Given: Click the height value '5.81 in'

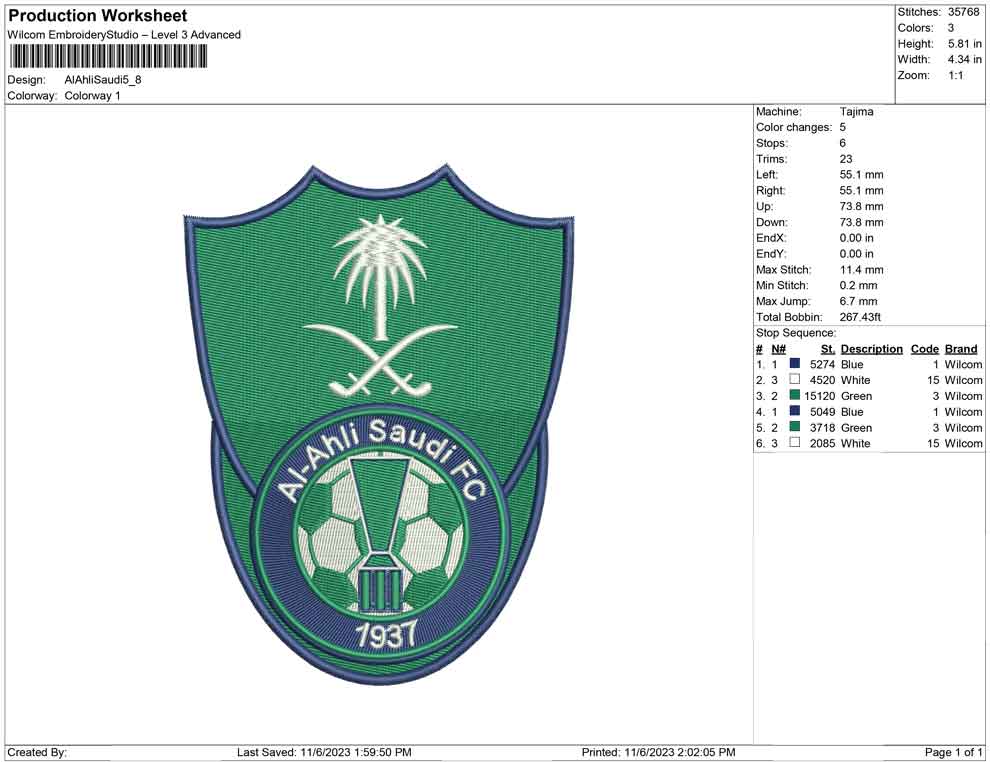Looking at the screenshot, I should click(x=965, y=44).
